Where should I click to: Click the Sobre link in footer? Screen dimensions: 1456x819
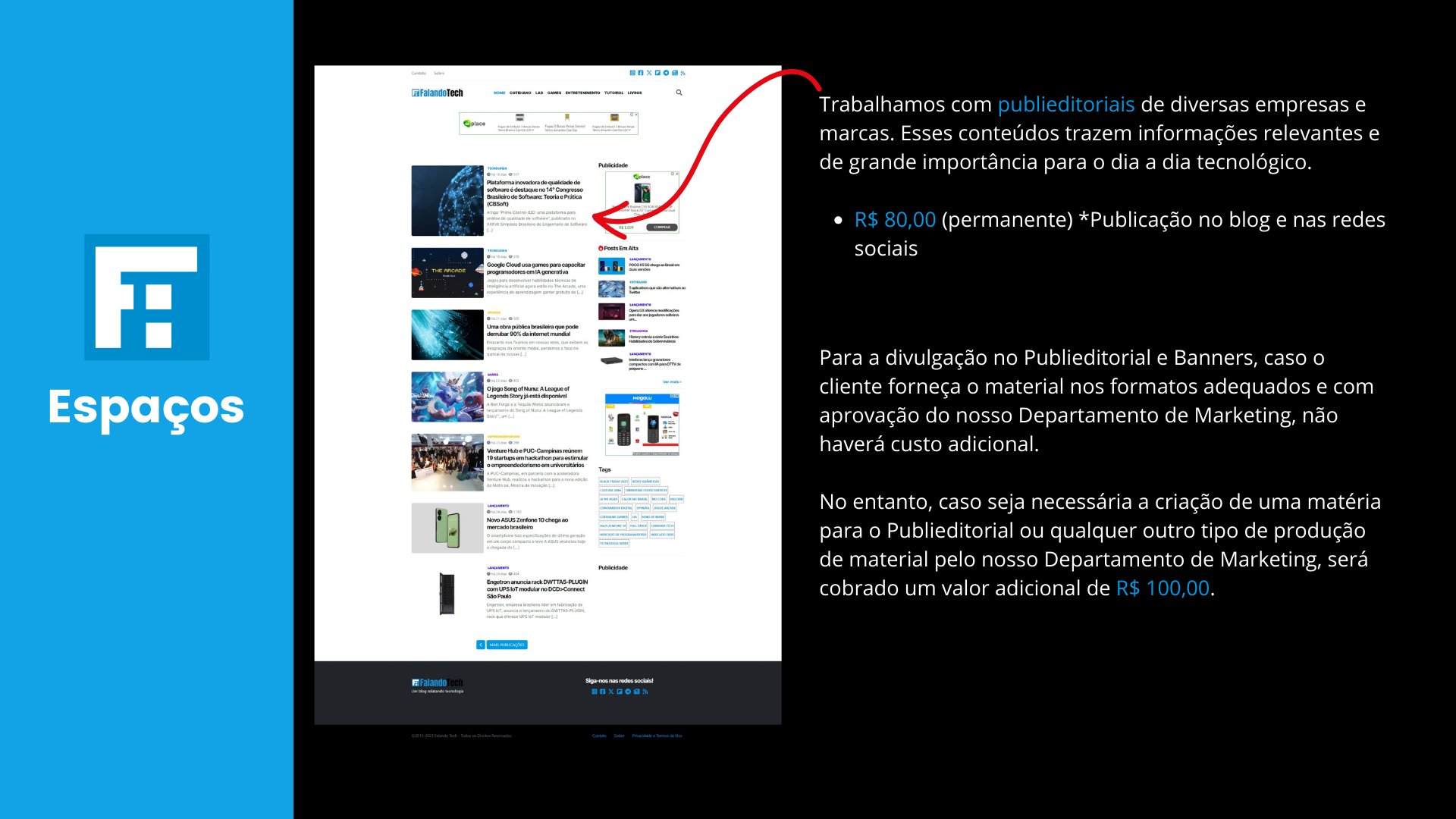[x=619, y=736]
